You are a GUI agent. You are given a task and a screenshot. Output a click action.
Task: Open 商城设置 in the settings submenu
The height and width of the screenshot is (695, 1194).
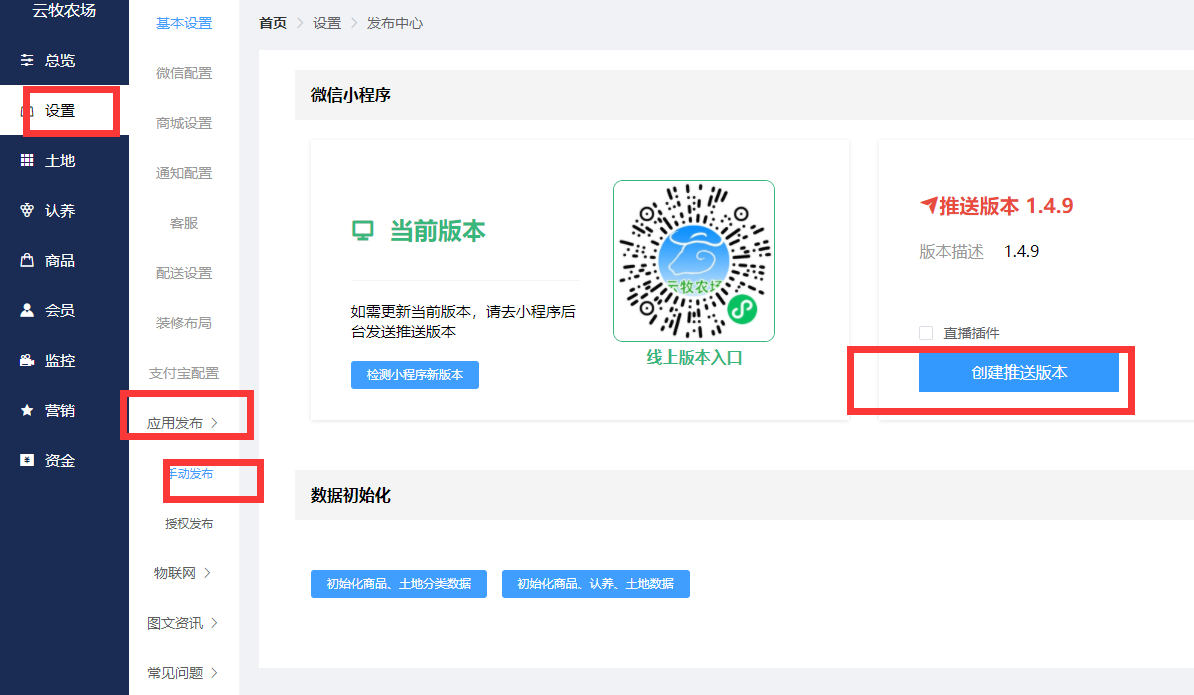[184, 123]
